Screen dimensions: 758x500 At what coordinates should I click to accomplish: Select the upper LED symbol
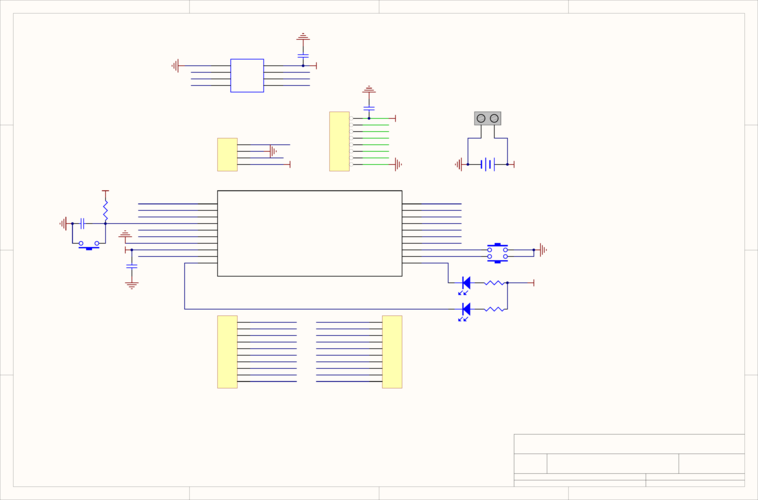click(466, 285)
